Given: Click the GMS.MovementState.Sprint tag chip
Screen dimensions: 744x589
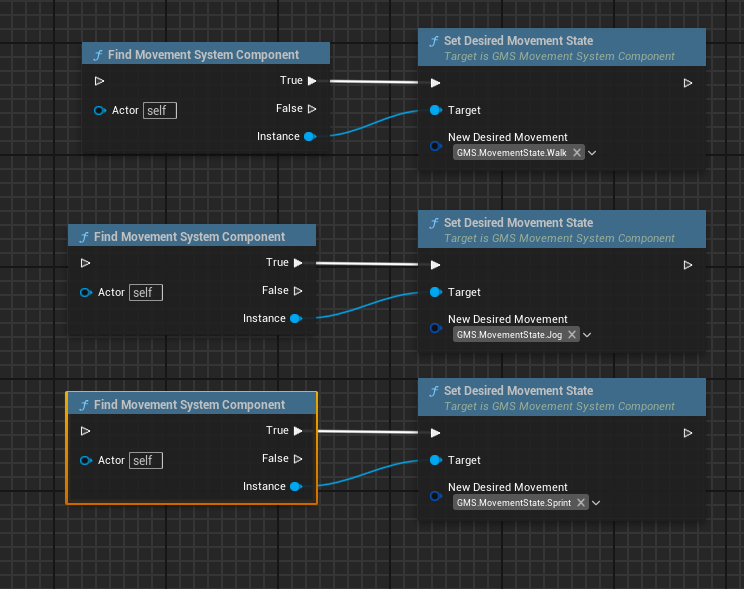Looking at the screenshot, I should (513, 503).
